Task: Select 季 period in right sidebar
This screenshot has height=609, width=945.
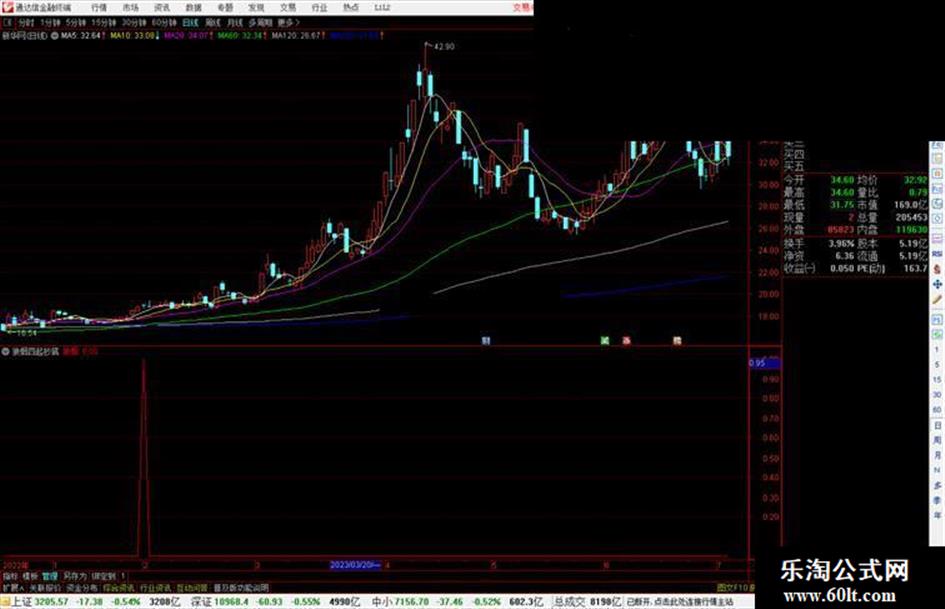Action: pos(937,500)
